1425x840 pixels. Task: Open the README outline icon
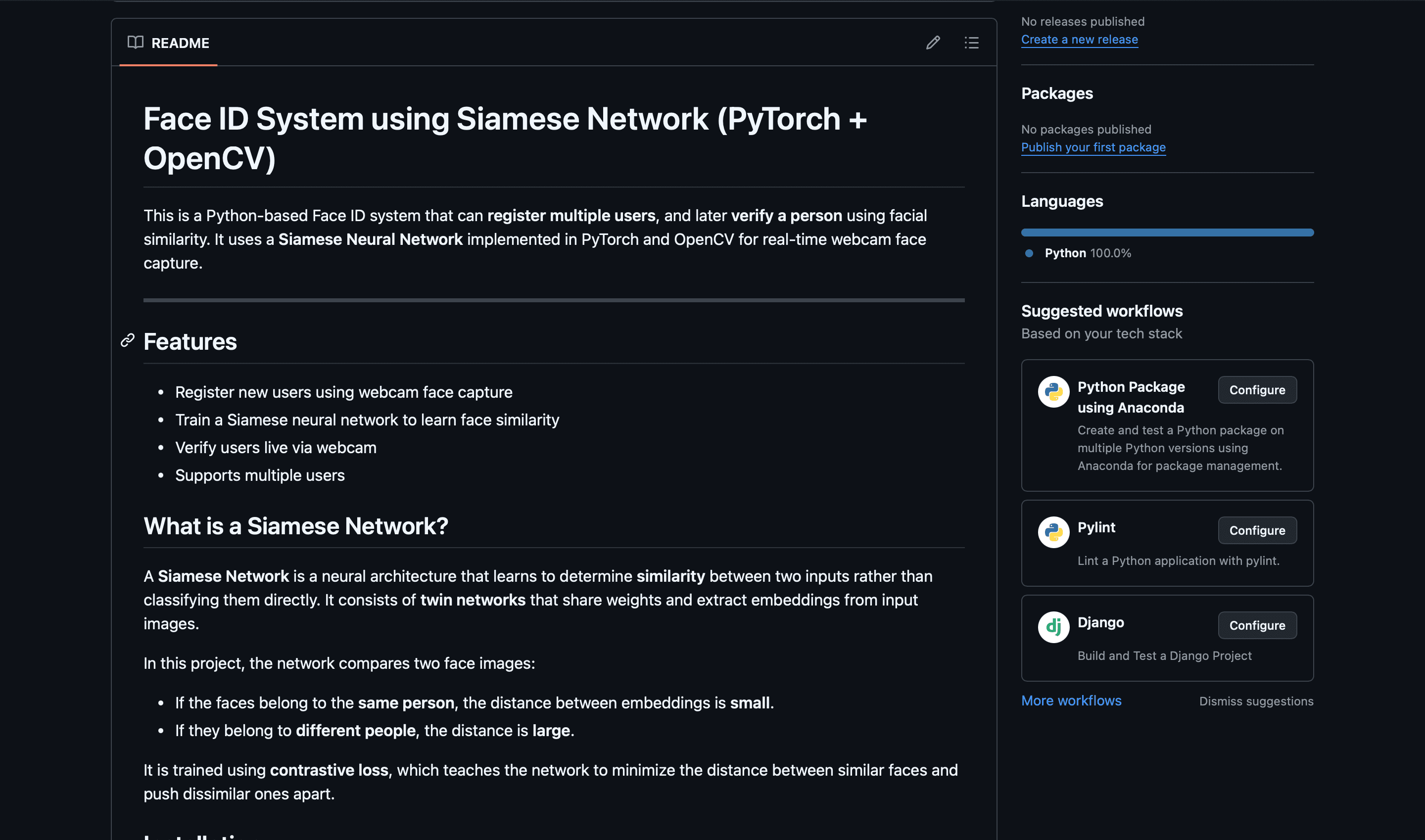coord(971,43)
